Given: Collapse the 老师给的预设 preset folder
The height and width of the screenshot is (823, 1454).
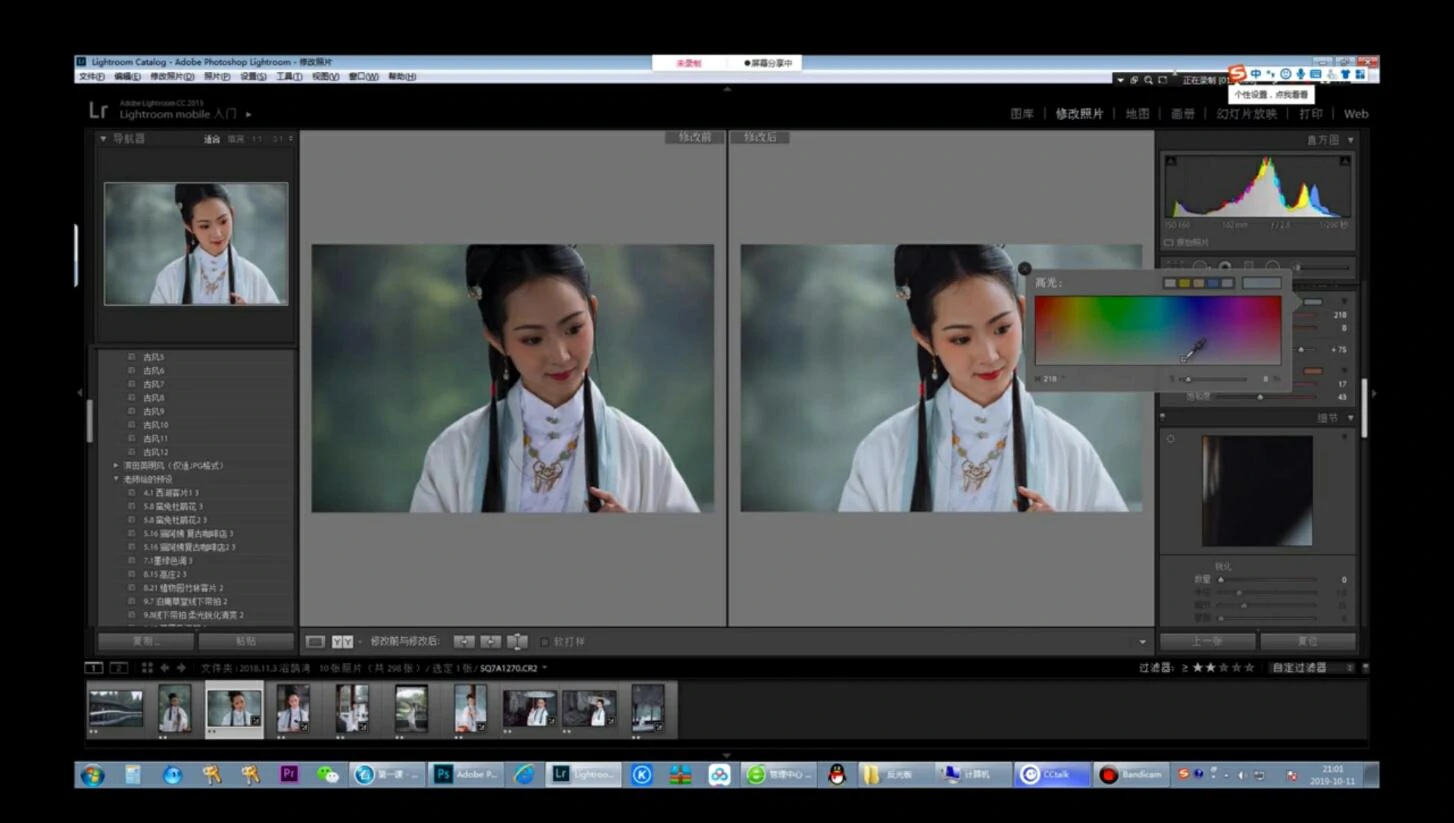Looking at the screenshot, I should [x=116, y=479].
